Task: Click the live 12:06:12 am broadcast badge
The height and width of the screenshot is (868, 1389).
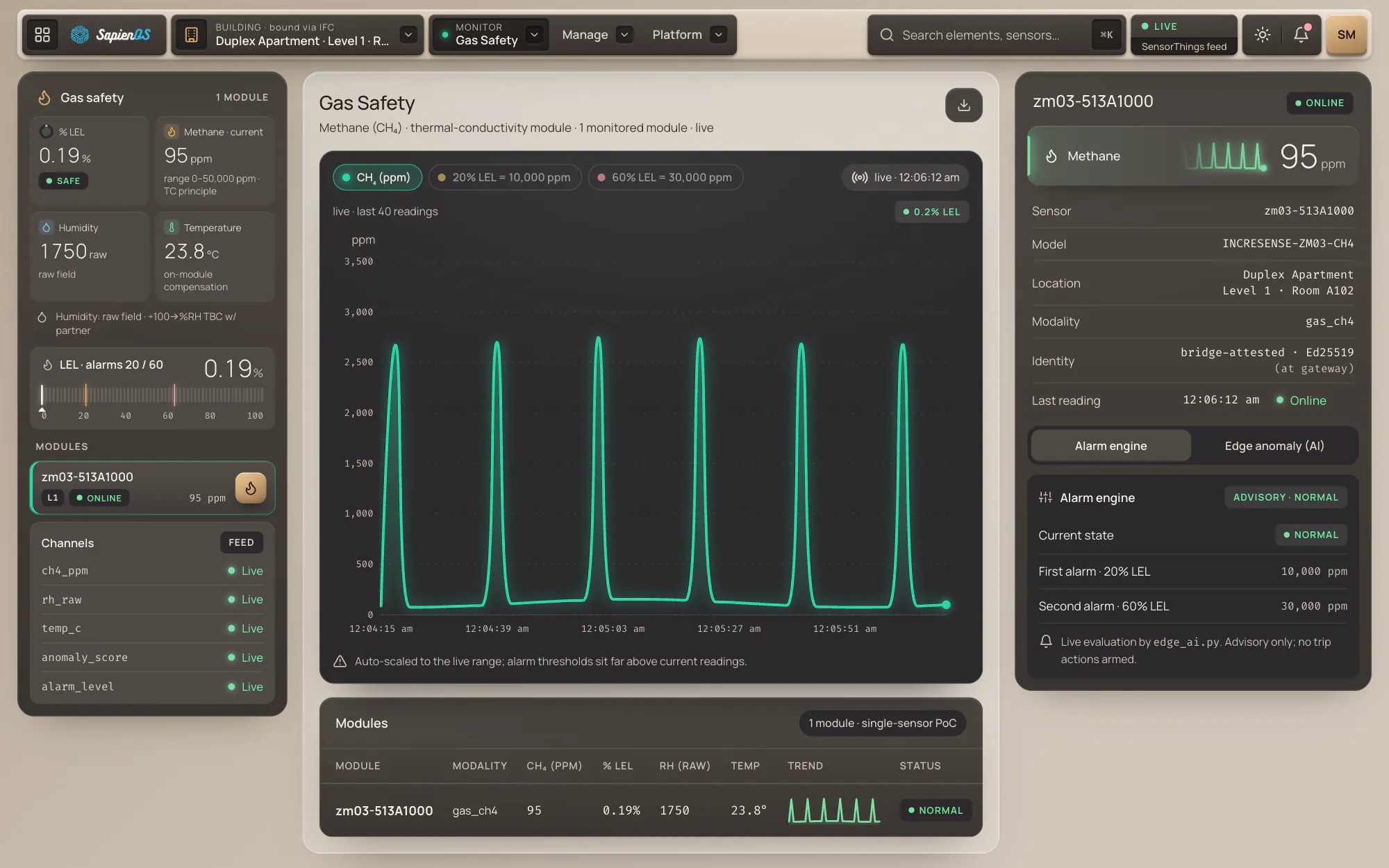Action: [x=906, y=177]
